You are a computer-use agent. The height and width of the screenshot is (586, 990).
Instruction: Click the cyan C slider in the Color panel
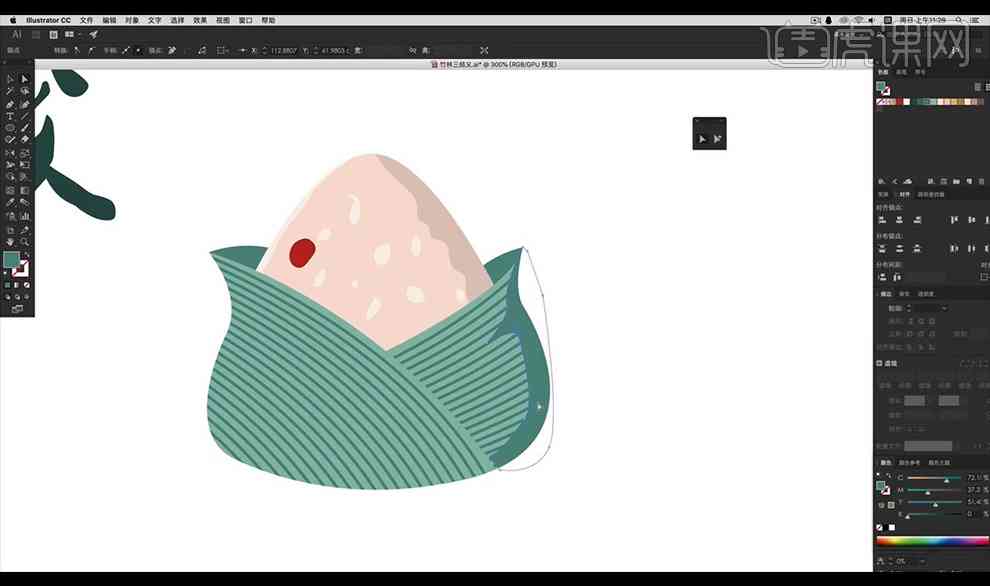click(934, 478)
